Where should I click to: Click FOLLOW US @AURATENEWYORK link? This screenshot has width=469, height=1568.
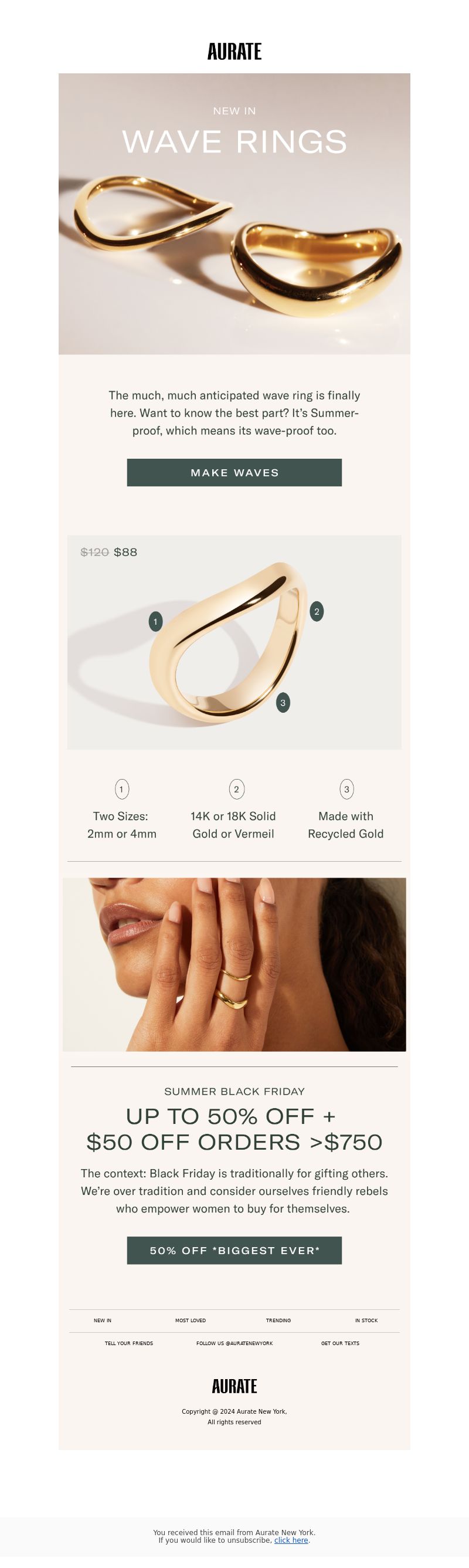pos(234,1343)
